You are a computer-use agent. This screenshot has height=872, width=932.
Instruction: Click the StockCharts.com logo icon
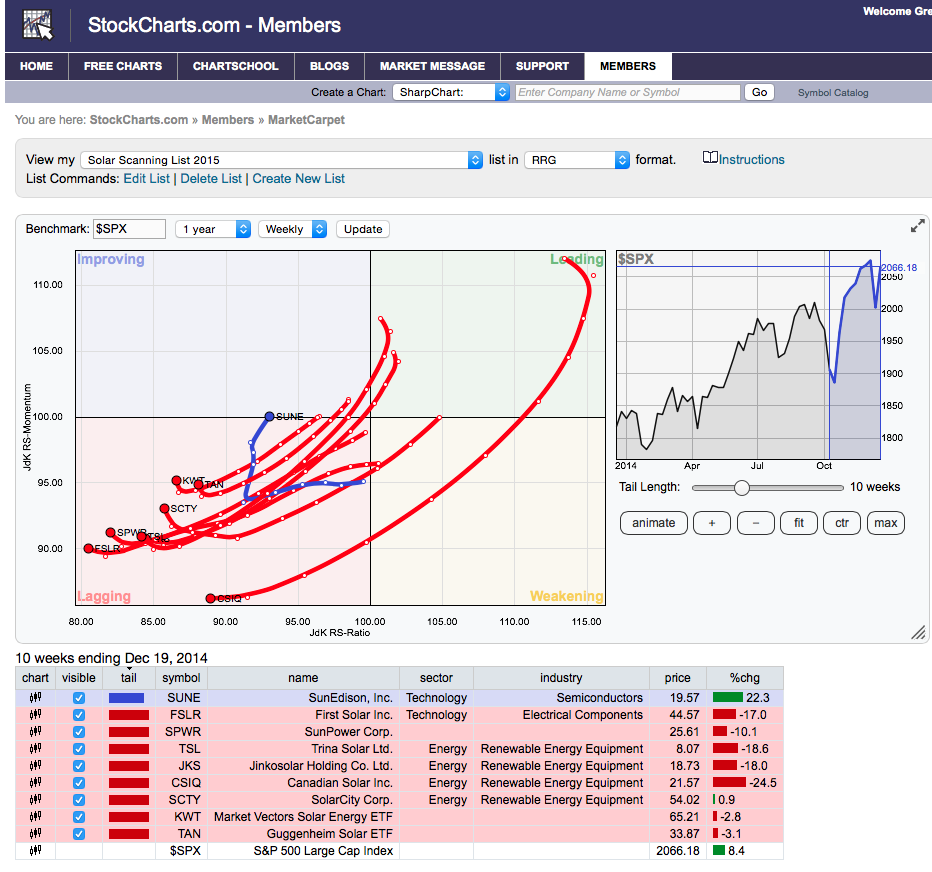pos(38,25)
